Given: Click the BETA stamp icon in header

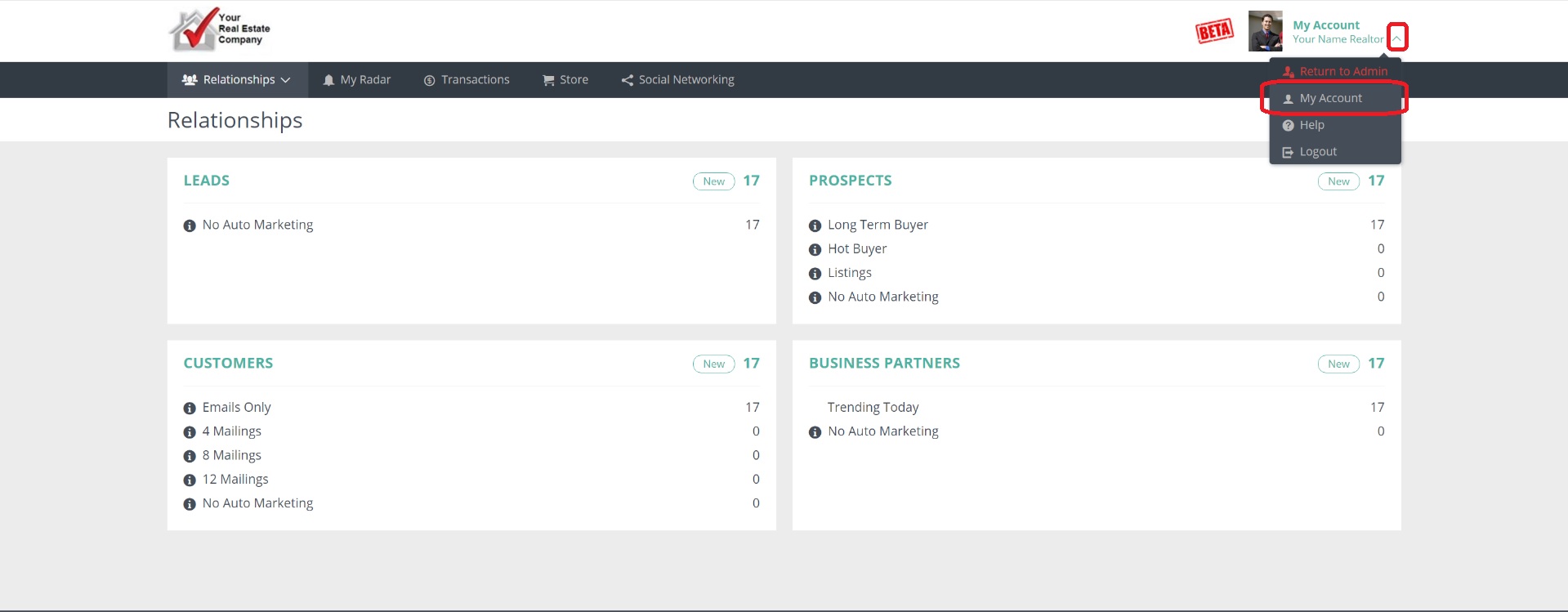Looking at the screenshot, I should [1214, 32].
